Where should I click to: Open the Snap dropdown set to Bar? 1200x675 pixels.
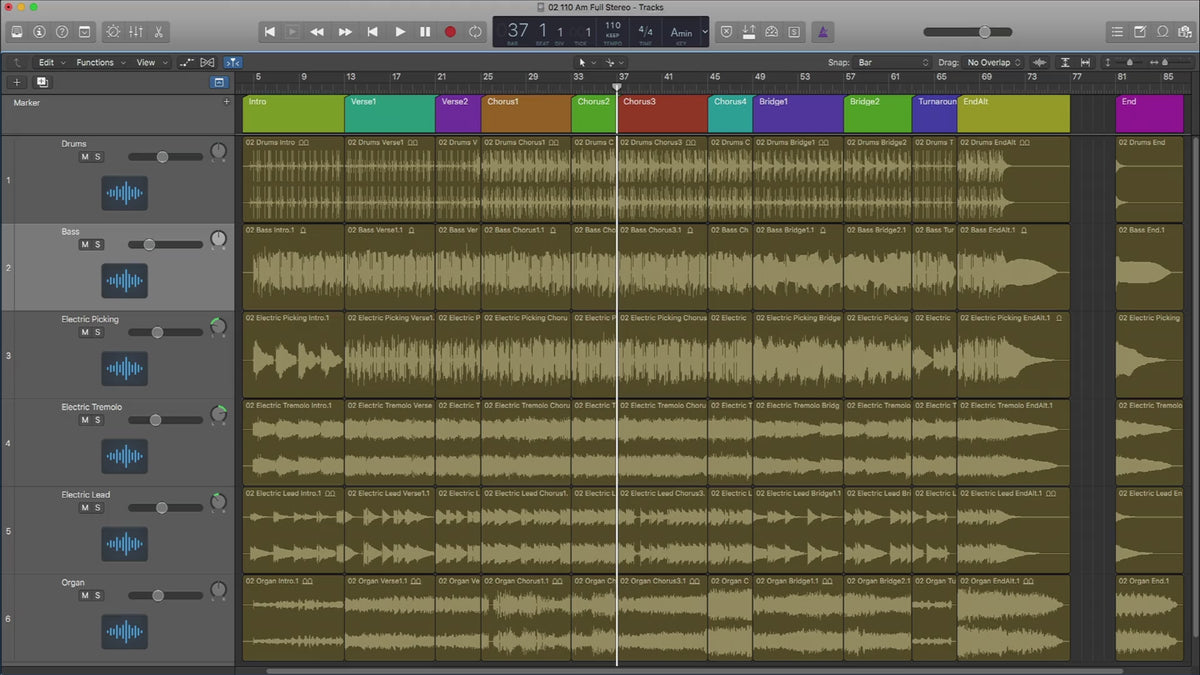pyautogui.click(x=890, y=62)
